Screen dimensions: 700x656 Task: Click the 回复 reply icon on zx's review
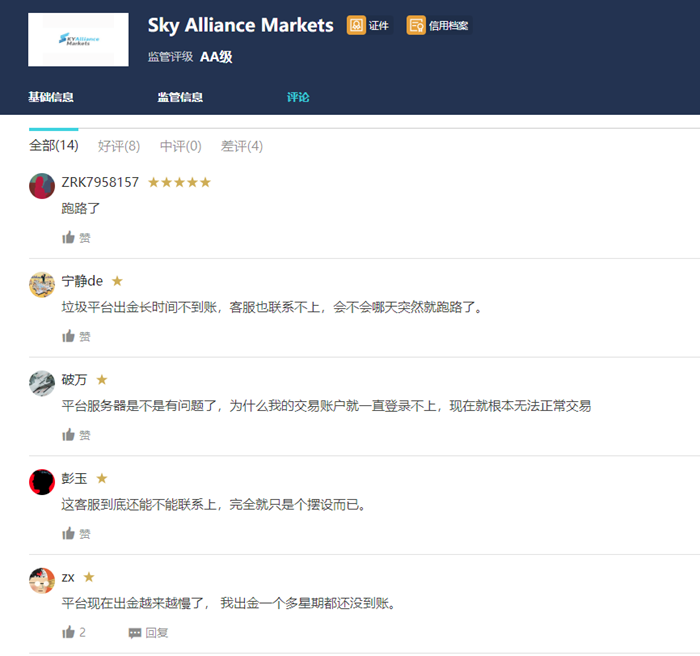coord(135,632)
